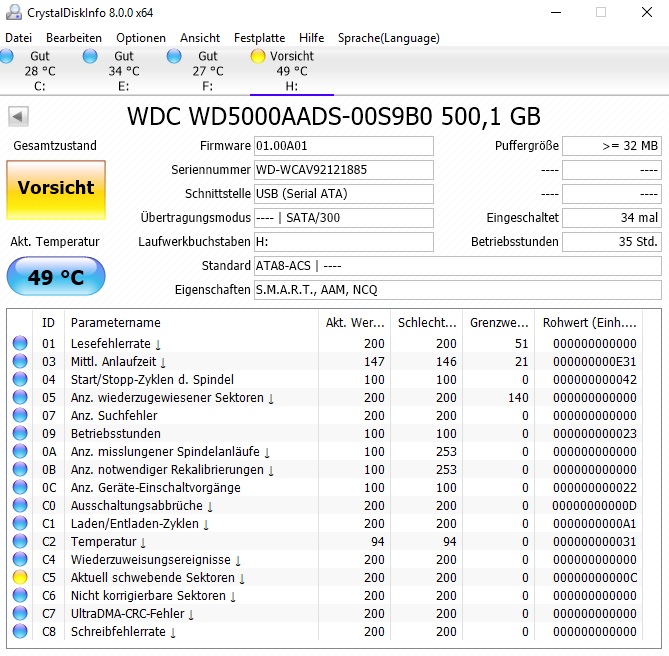Click the blue status icon for Lesefehlerrate

[20, 343]
